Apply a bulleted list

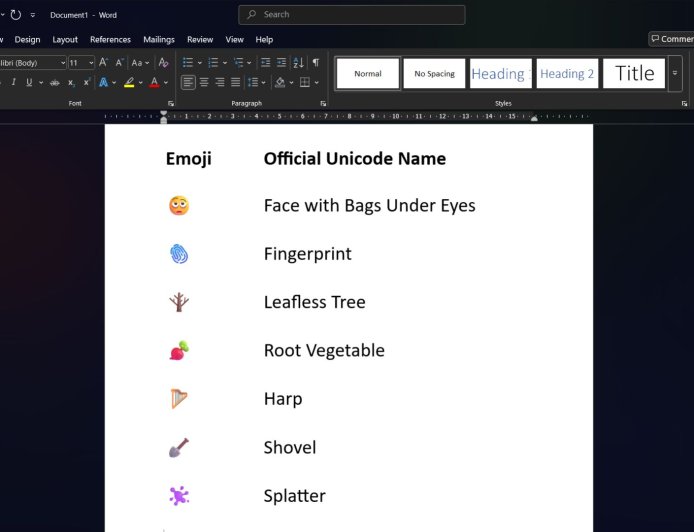point(187,62)
